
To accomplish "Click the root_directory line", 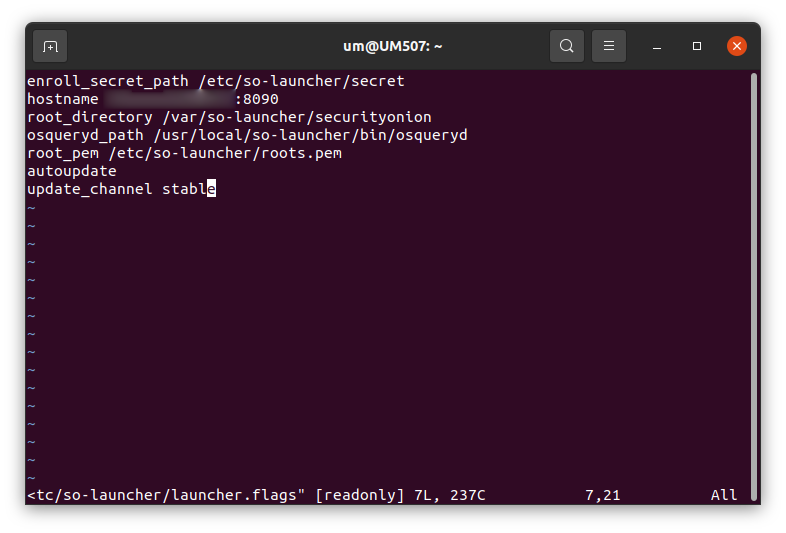I will pos(229,117).
